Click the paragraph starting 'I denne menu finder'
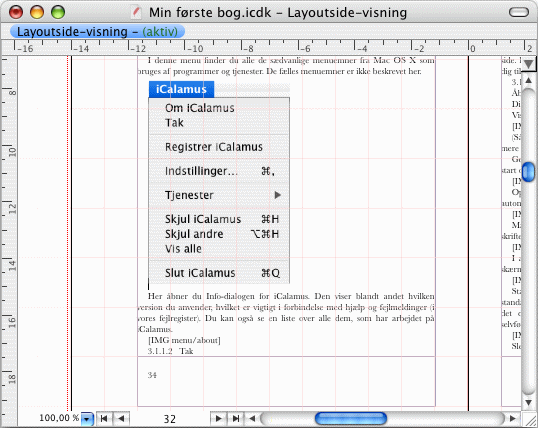This screenshot has height=428, width=538. pos(286,66)
